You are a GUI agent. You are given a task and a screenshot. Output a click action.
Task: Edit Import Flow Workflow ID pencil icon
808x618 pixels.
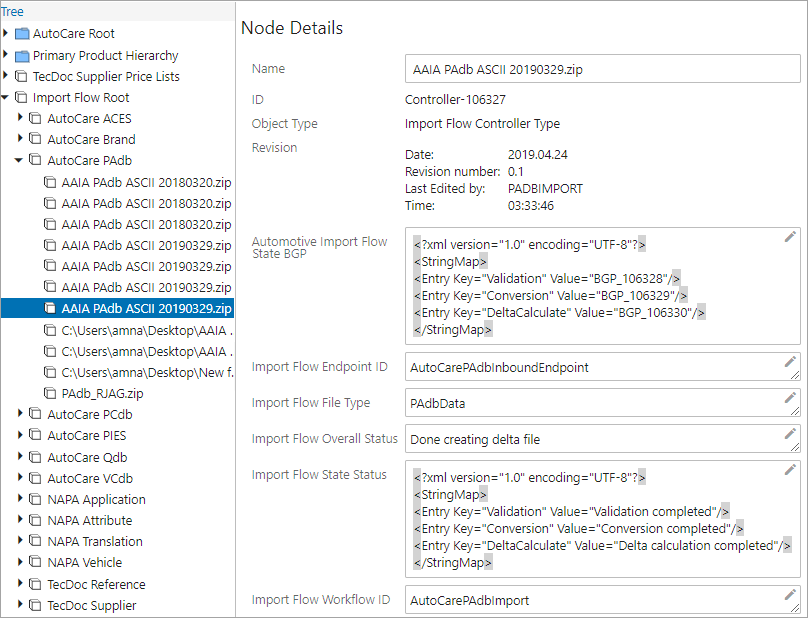point(790,594)
